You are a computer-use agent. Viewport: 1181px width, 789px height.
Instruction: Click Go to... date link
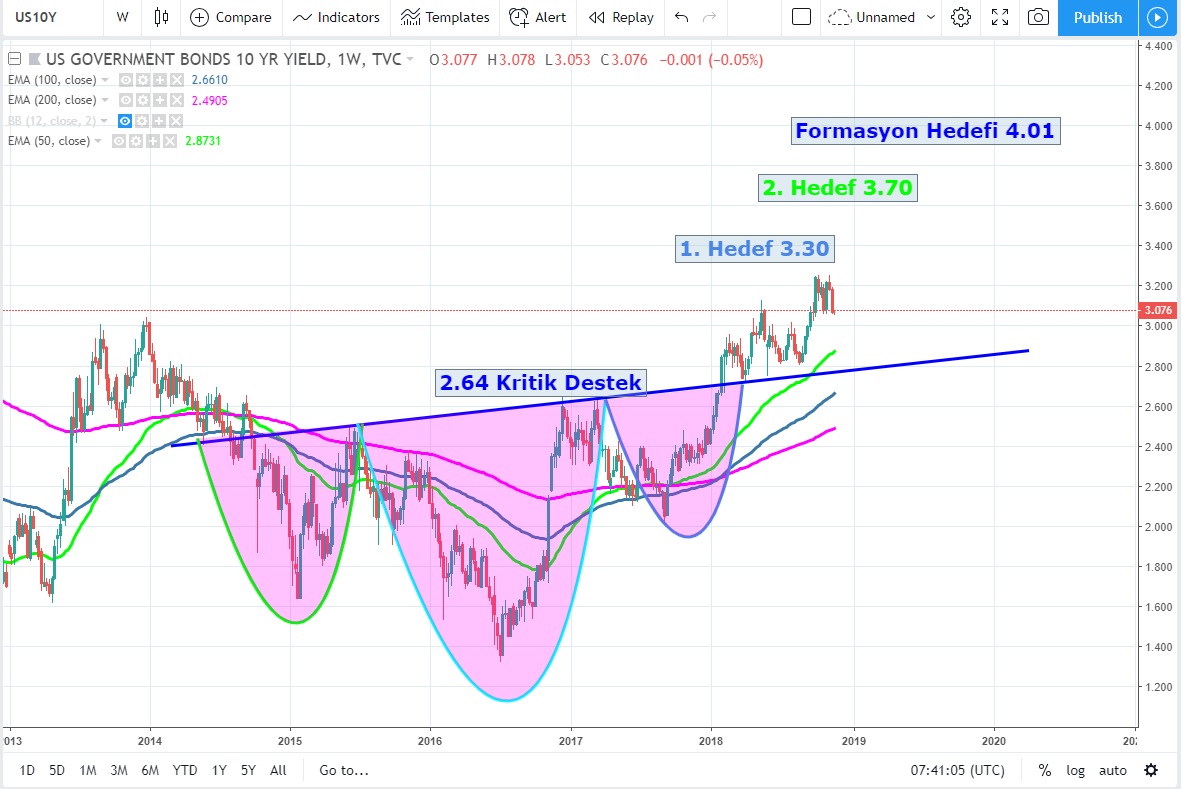344,770
